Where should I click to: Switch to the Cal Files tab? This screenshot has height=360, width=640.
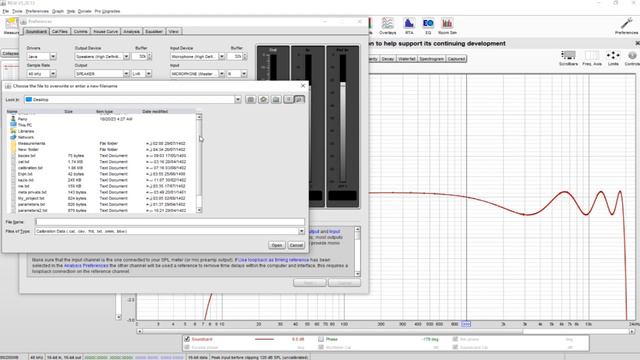click(x=60, y=31)
